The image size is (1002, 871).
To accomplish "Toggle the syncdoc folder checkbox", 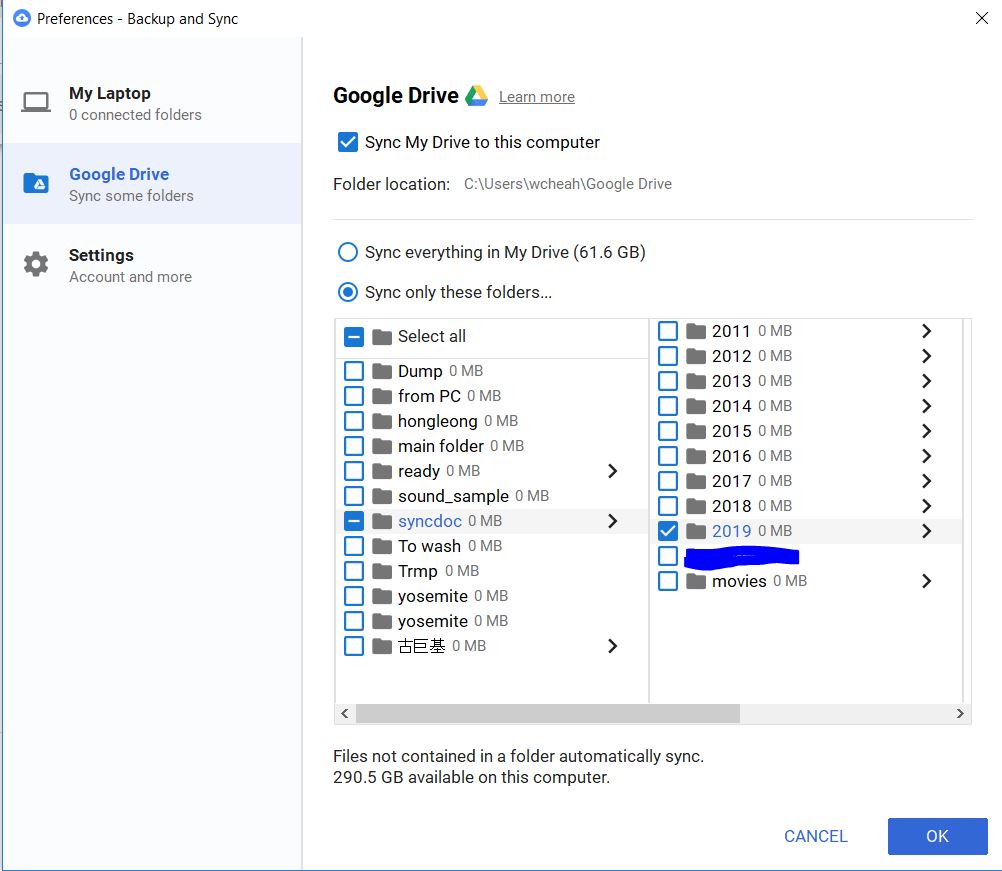I will point(354,521).
